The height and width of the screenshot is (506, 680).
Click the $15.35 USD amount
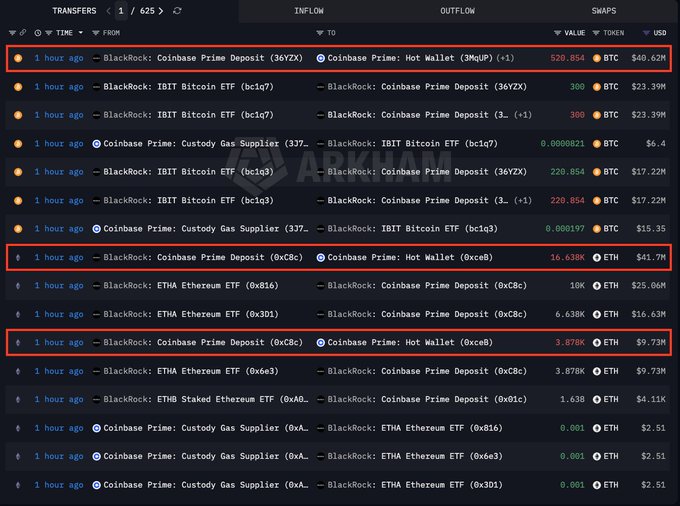click(x=651, y=229)
